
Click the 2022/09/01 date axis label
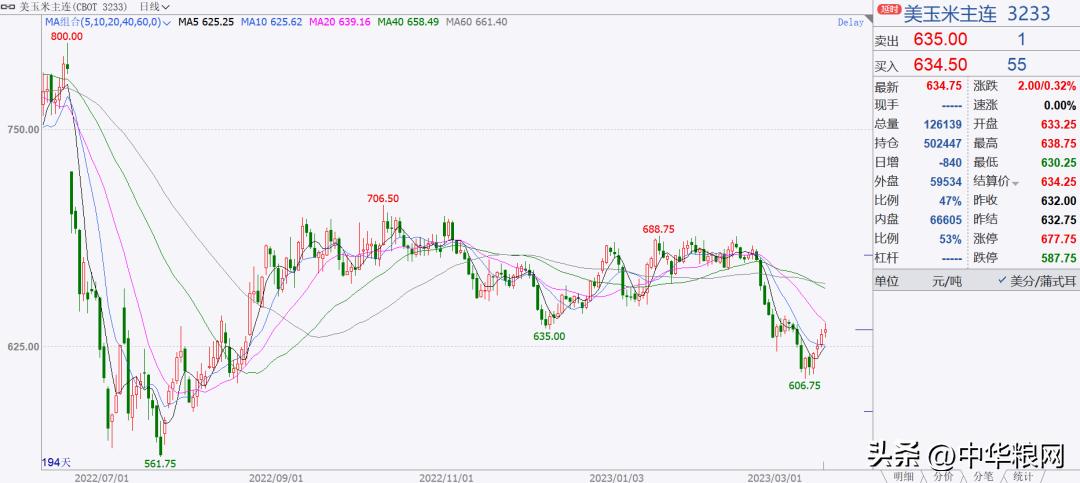coord(276,477)
